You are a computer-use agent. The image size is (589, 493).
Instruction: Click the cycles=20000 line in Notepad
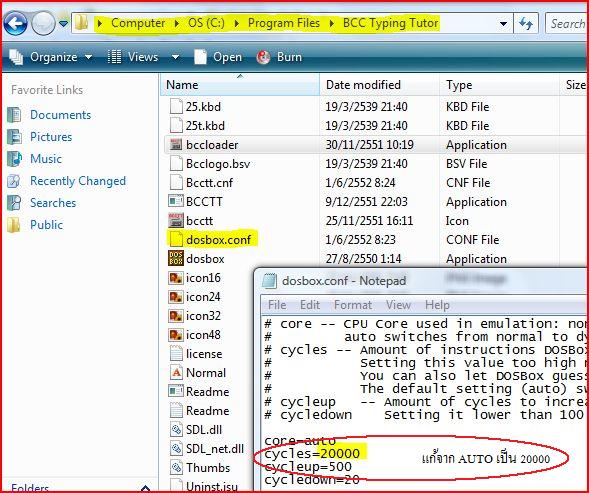[x=312, y=454]
